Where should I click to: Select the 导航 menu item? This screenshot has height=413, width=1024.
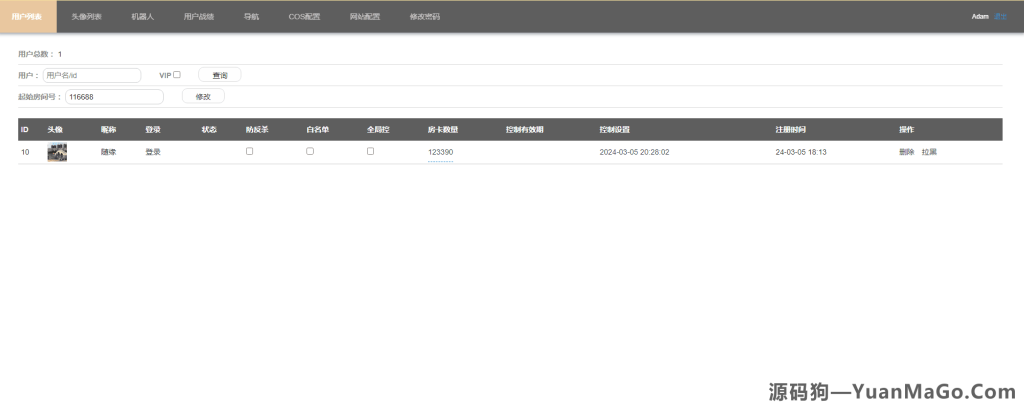coord(251,17)
